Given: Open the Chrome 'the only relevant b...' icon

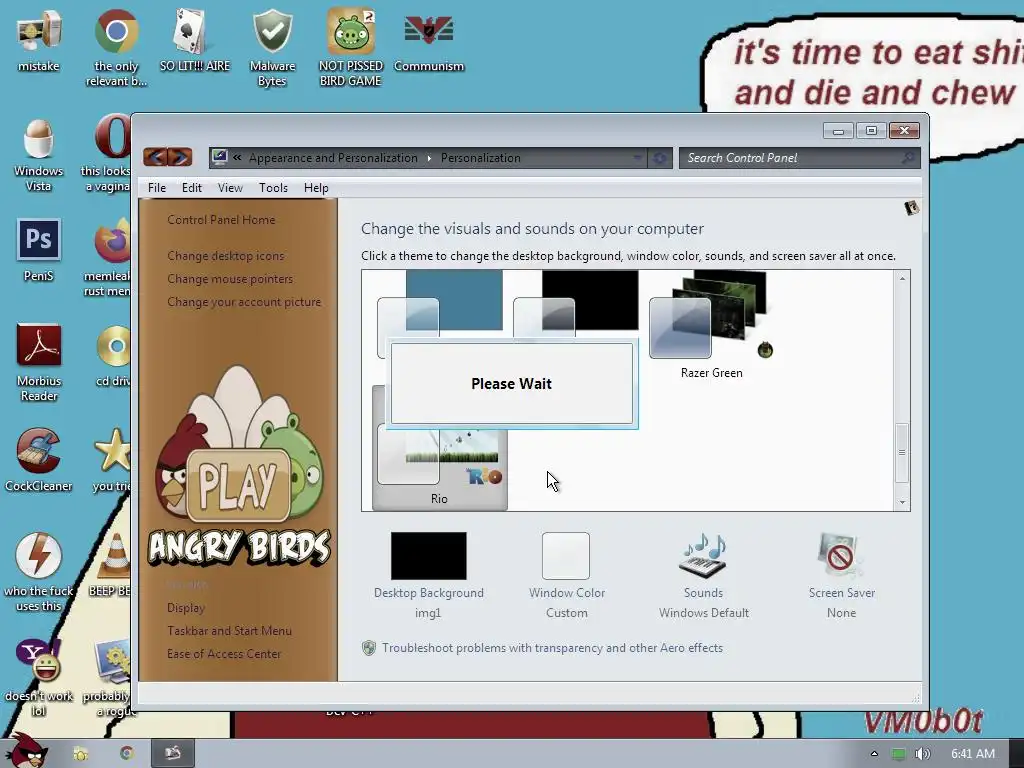Looking at the screenshot, I should [x=116, y=47].
